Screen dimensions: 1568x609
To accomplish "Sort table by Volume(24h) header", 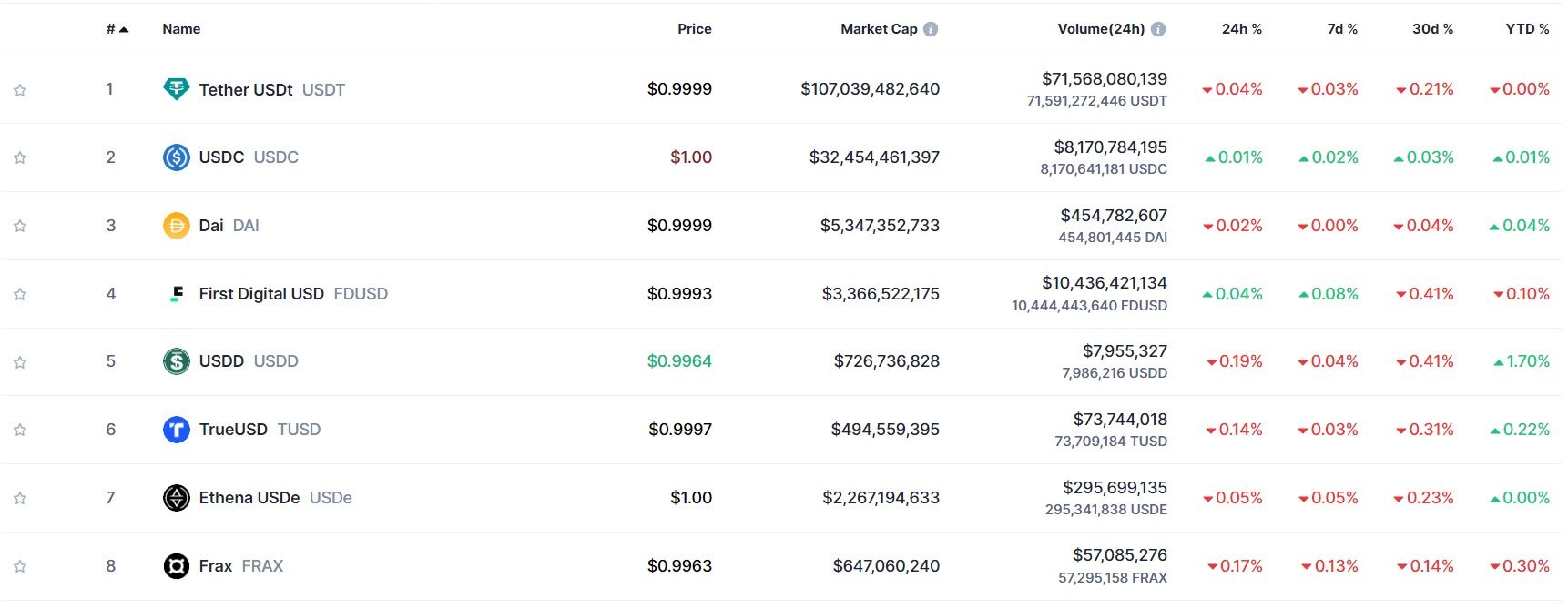I will pos(1100,29).
